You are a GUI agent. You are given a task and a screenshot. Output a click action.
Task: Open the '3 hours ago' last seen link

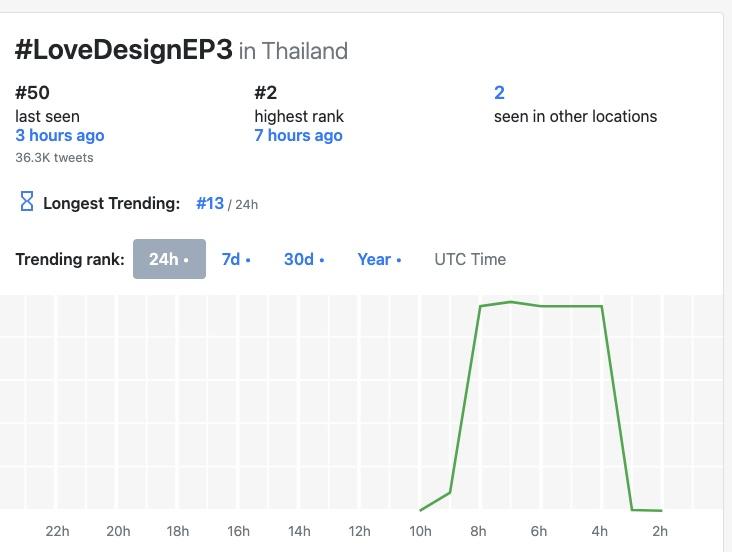coord(60,135)
